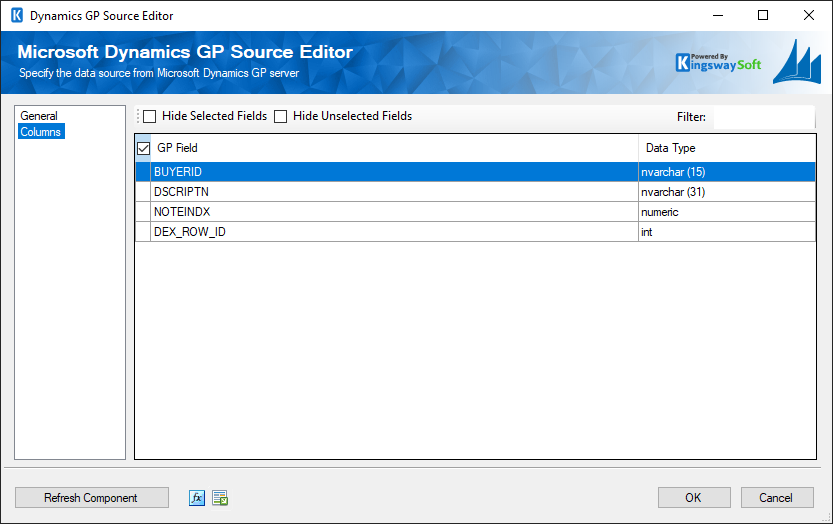The height and width of the screenshot is (524, 833).
Task: Sort by the GP Field column header
Action: pyautogui.click(x=394, y=148)
